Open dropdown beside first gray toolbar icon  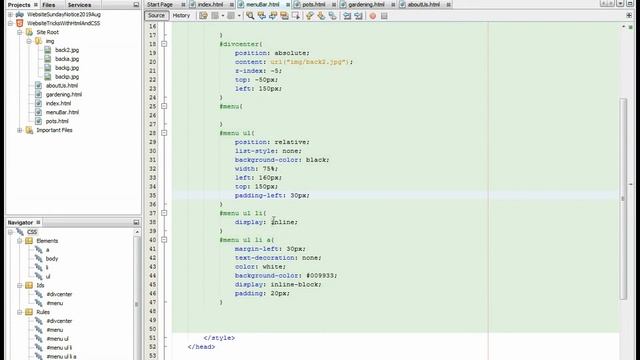(223, 16)
